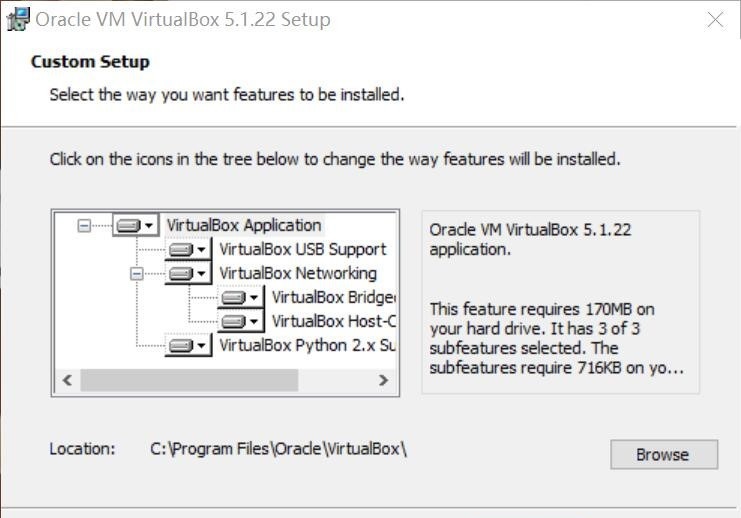This screenshot has width=741, height=518.
Task: Click the VirtualBox Networking feature drive icon
Action: [x=188, y=274]
